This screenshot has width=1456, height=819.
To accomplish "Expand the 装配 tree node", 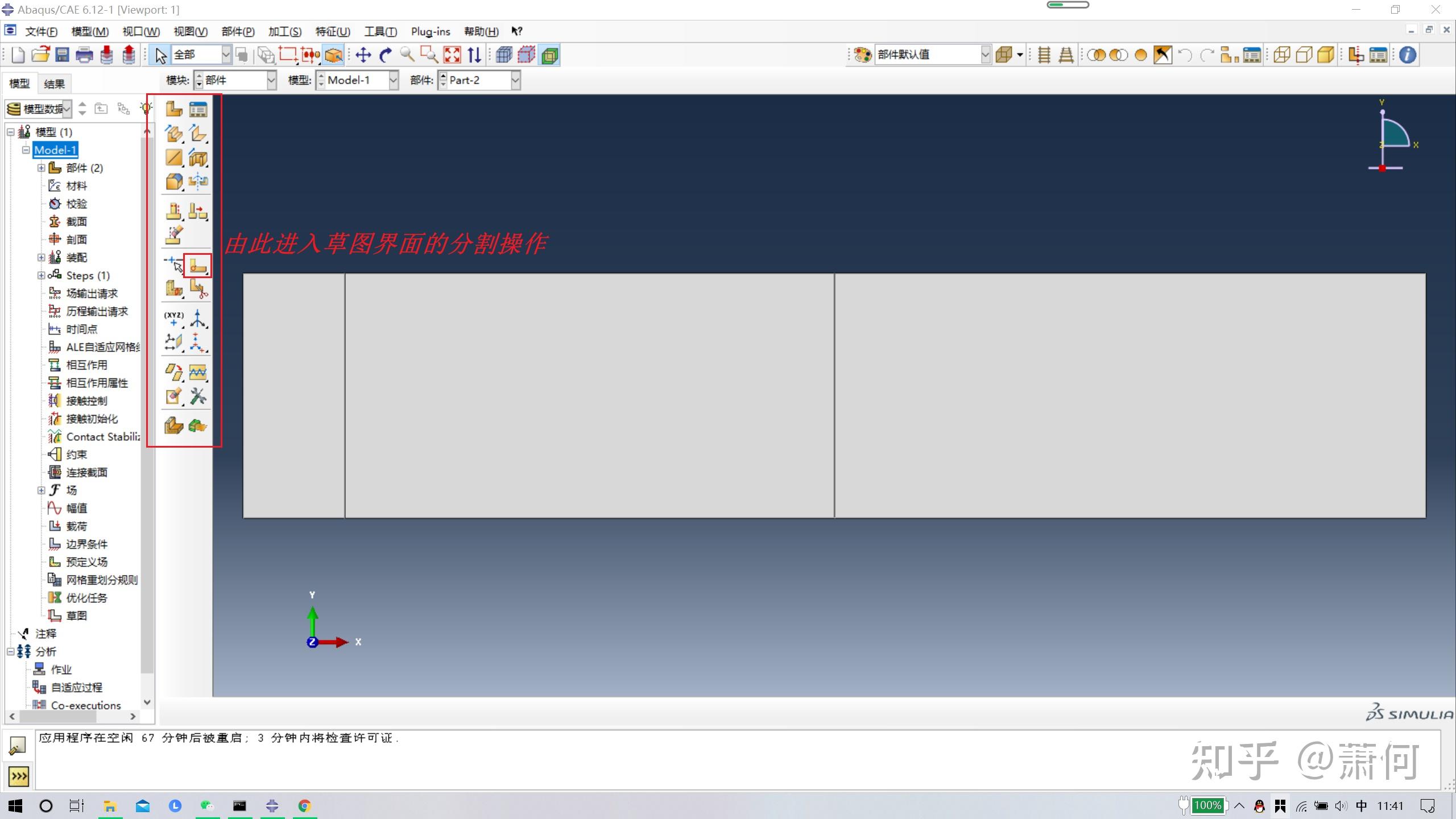I will coord(41,258).
